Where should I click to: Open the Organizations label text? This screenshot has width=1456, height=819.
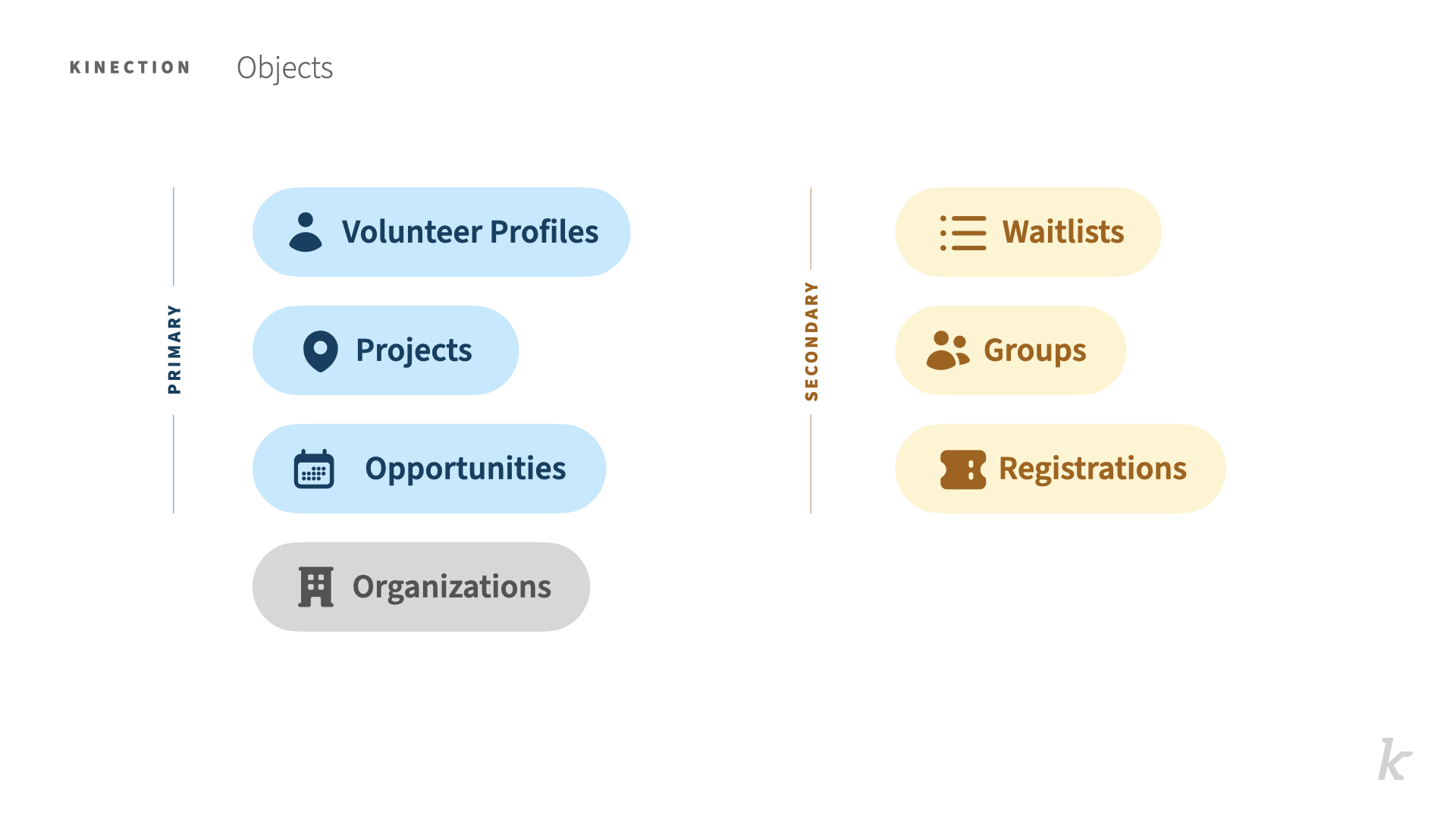click(452, 588)
